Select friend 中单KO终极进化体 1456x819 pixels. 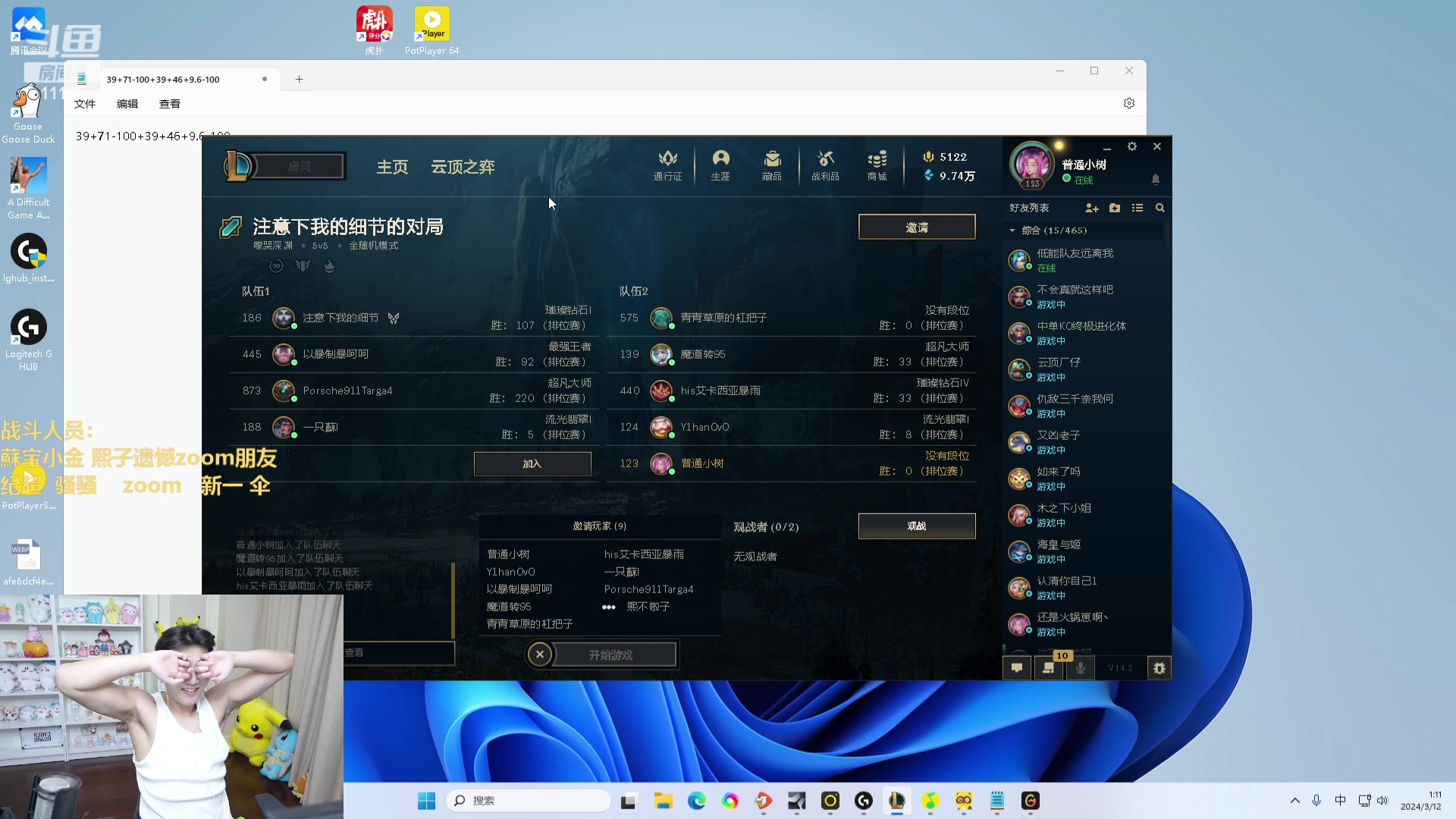(x=1084, y=333)
